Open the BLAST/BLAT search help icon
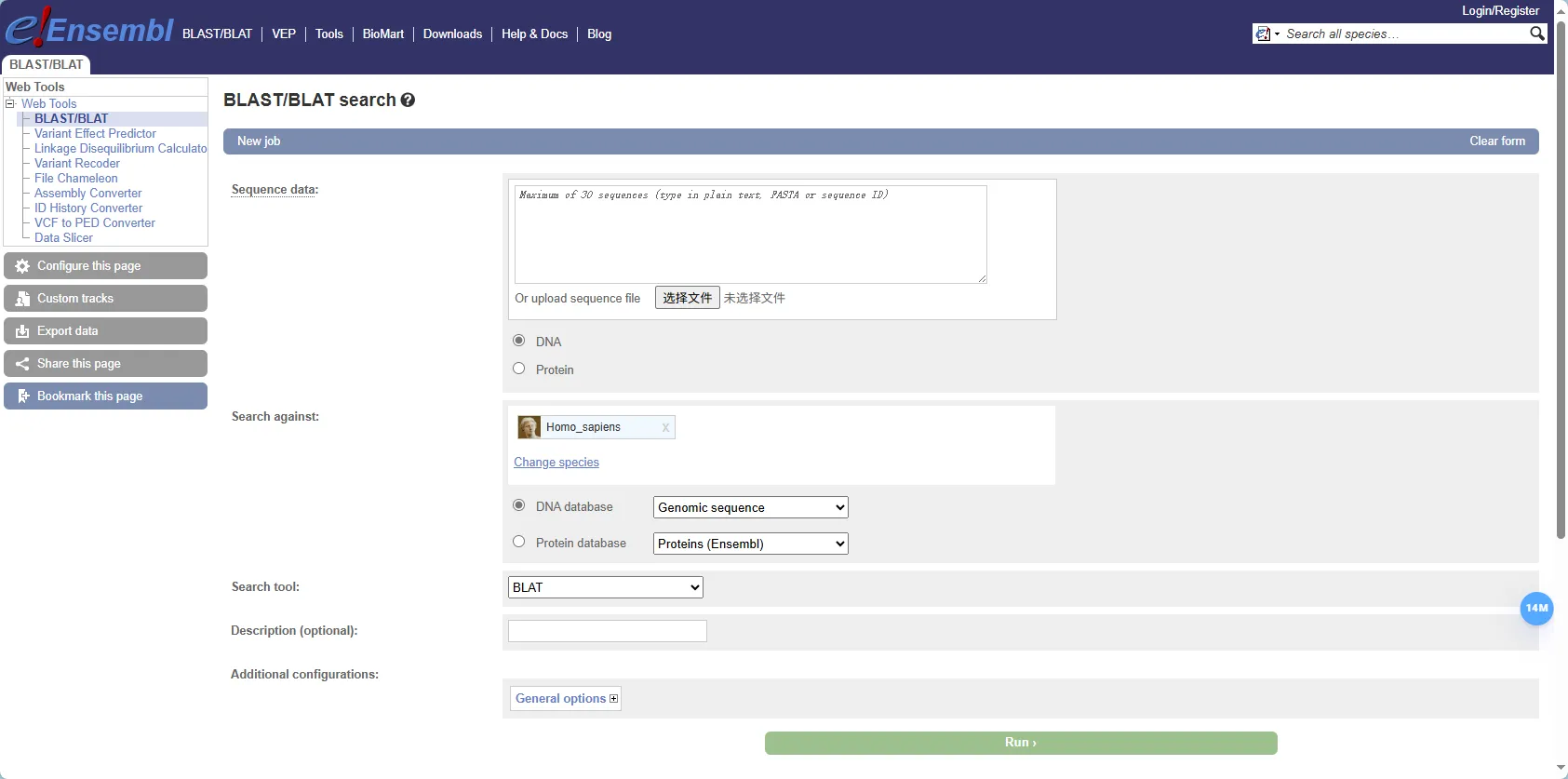 (408, 101)
